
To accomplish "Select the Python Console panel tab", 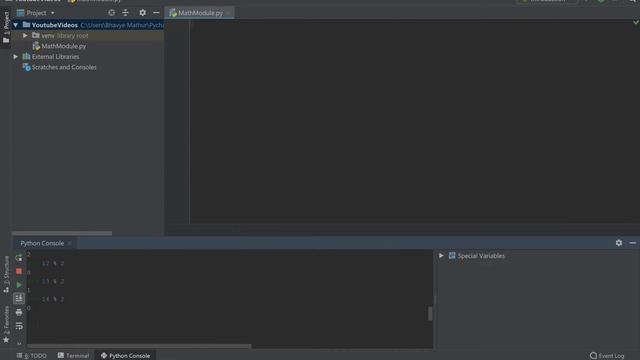I will tap(42, 243).
